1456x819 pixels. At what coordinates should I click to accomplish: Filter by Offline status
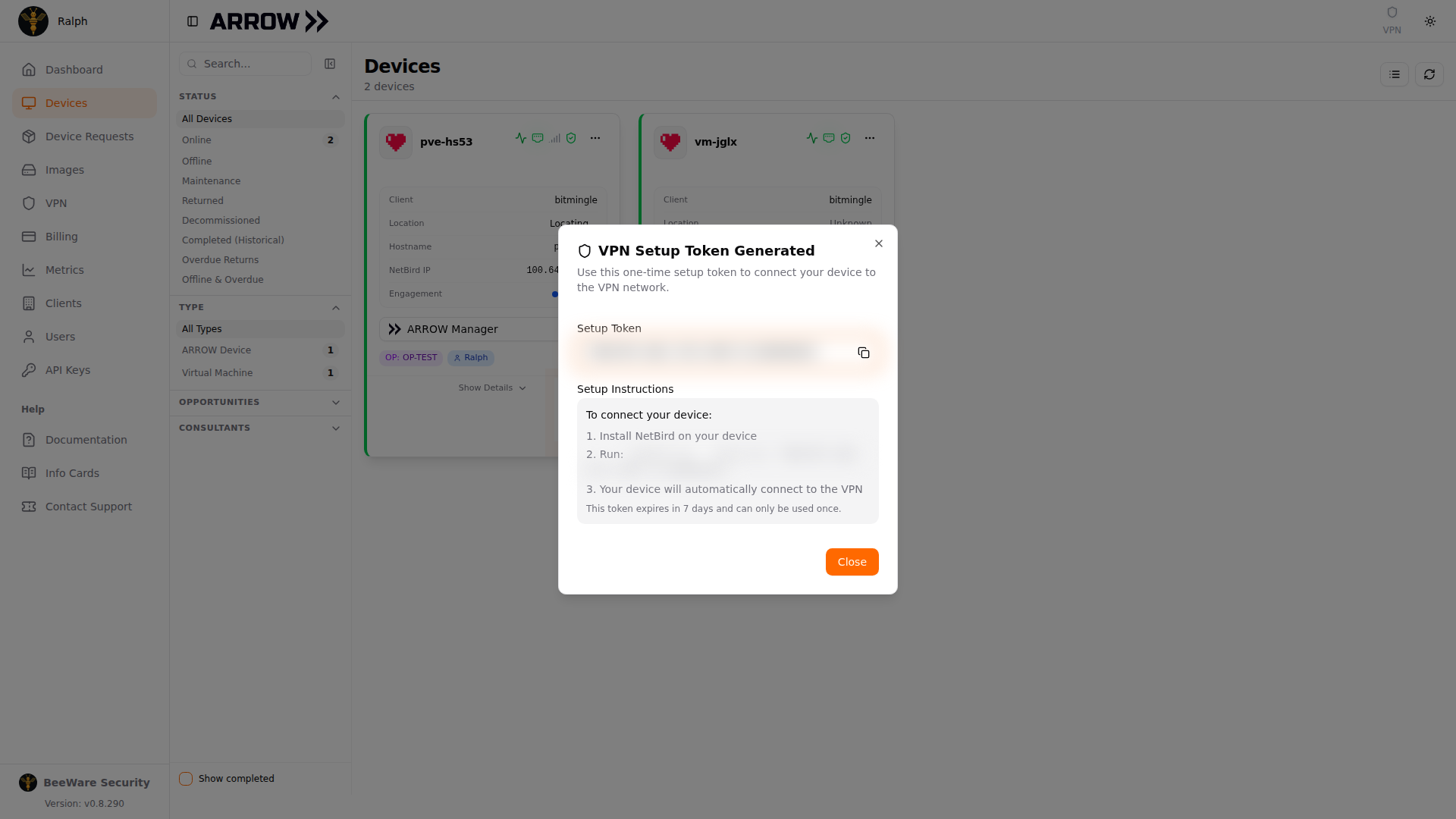tap(260, 162)
